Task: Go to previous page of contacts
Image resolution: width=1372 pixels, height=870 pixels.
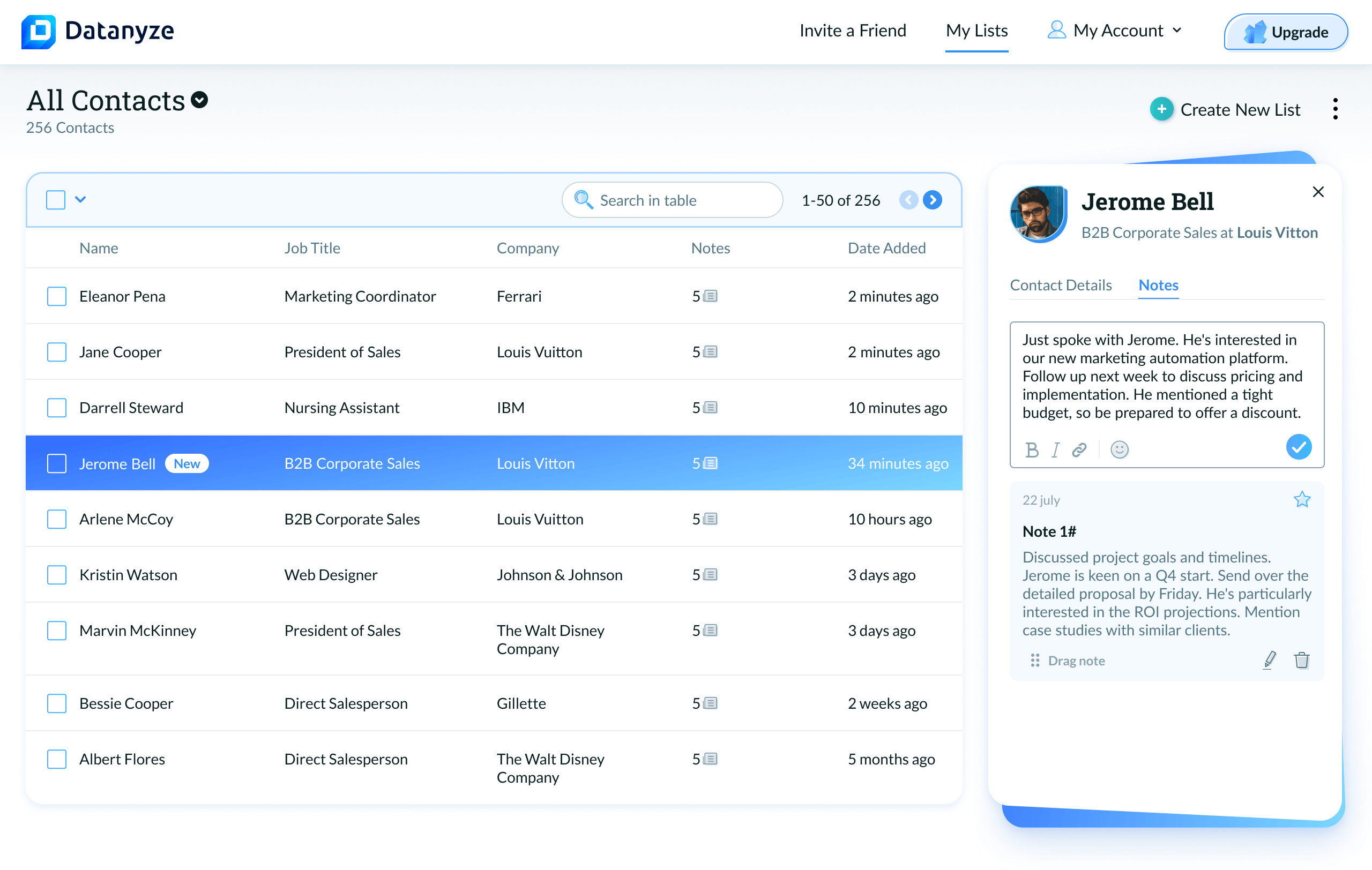Action: 908,200
